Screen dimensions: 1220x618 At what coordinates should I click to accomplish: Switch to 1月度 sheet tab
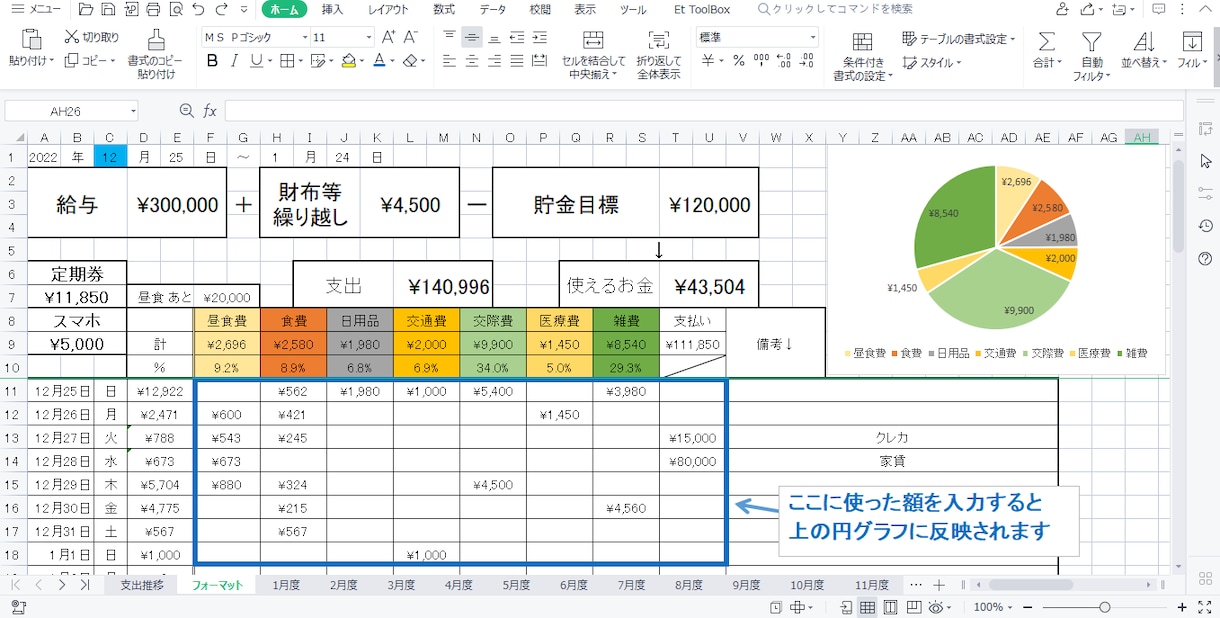[286, 585]
